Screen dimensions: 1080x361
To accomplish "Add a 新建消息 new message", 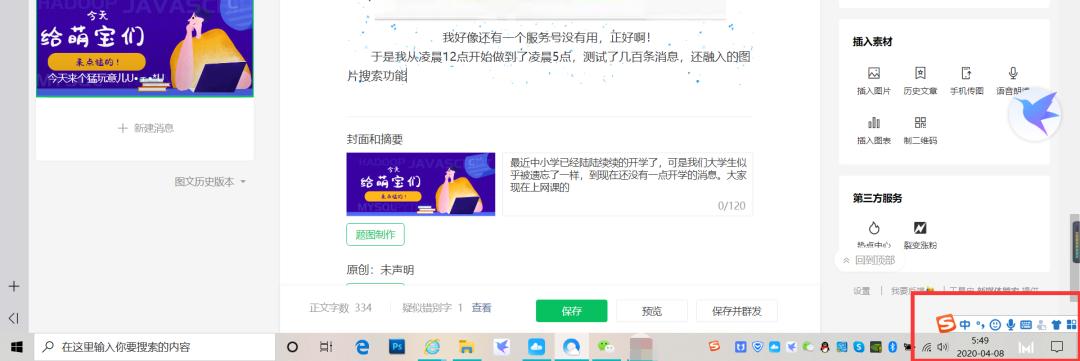I will (x=145, y=128).
